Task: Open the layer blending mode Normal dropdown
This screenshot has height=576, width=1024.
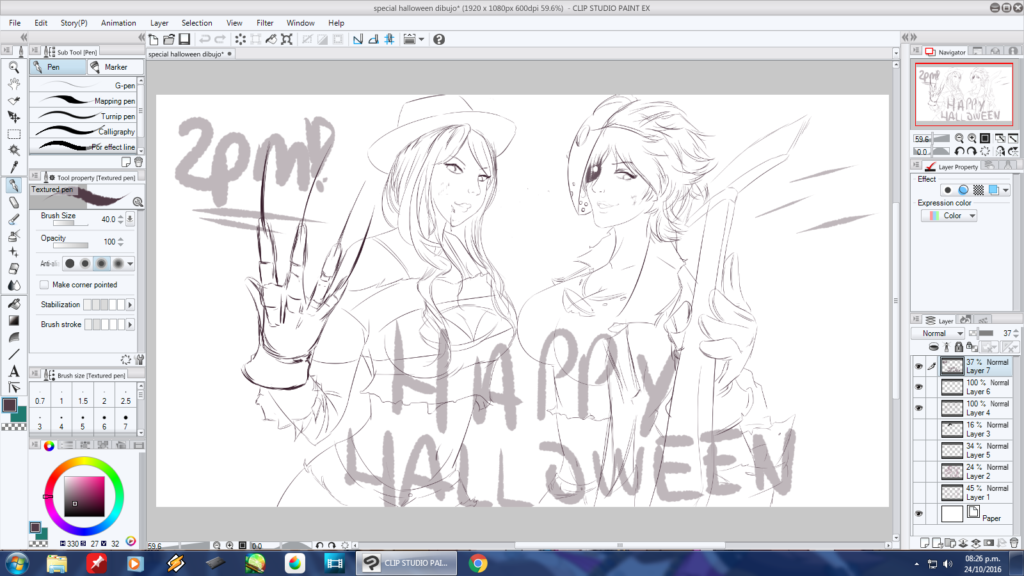Action: point(942,333)
